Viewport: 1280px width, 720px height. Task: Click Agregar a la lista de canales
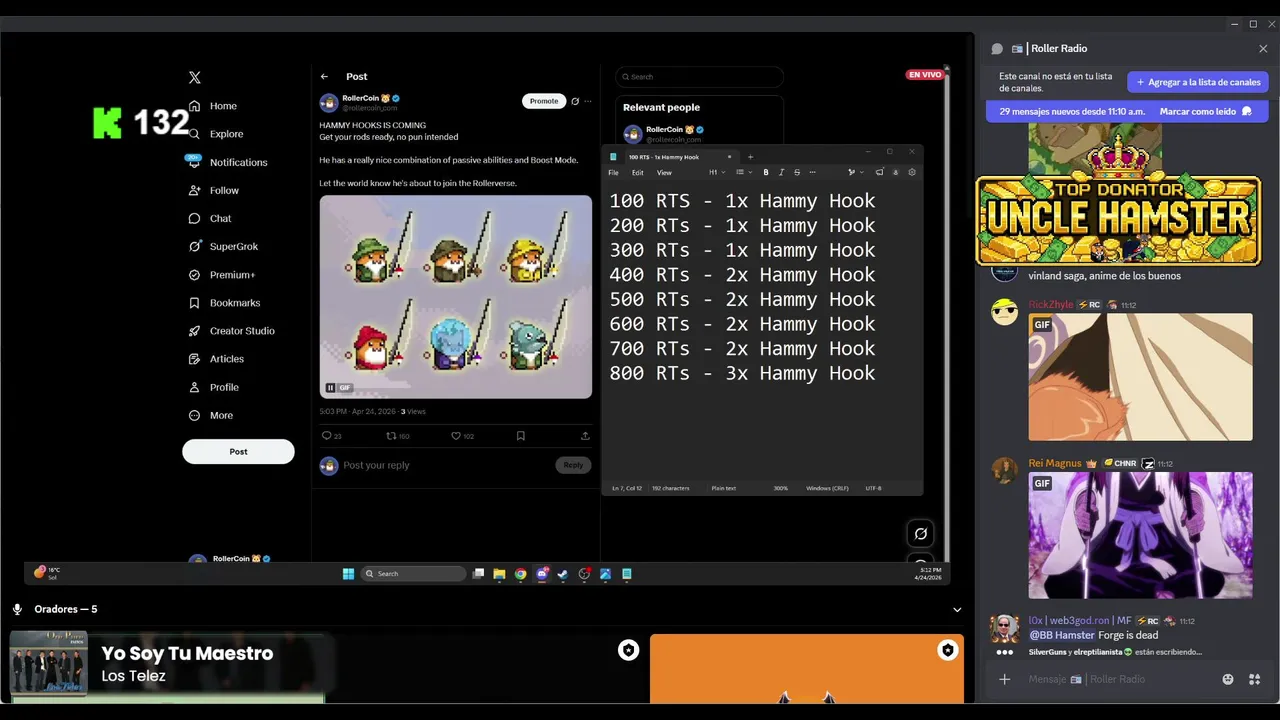[1198, 82]
